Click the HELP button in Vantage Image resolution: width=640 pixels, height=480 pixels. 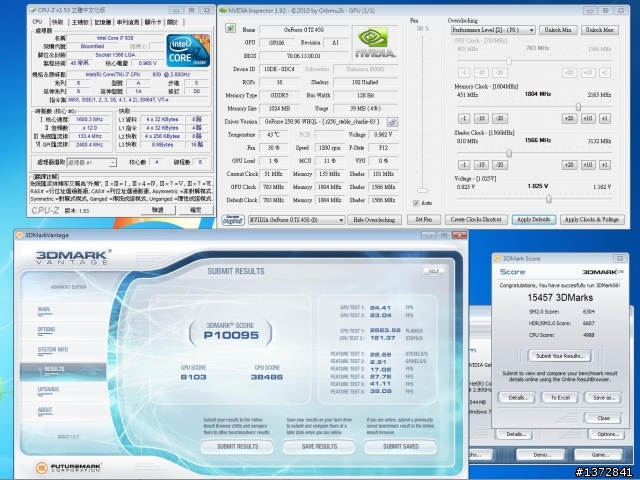[433, 271]
